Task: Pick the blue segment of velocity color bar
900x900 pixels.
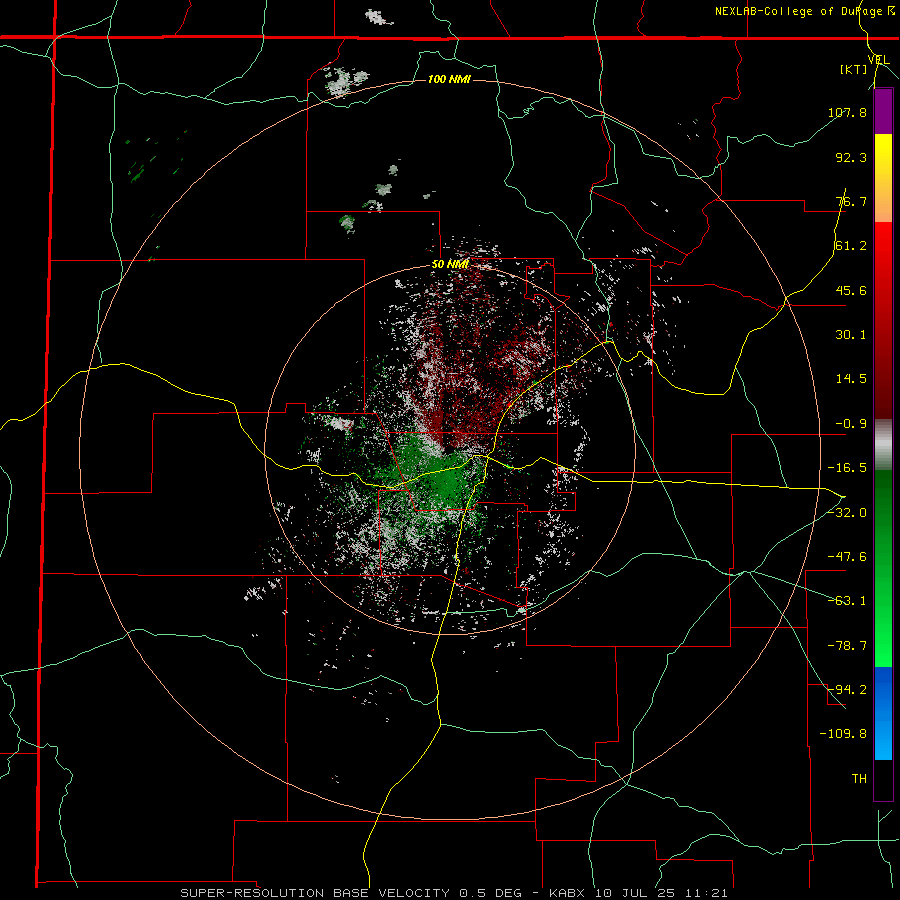Action: [883, 713]
